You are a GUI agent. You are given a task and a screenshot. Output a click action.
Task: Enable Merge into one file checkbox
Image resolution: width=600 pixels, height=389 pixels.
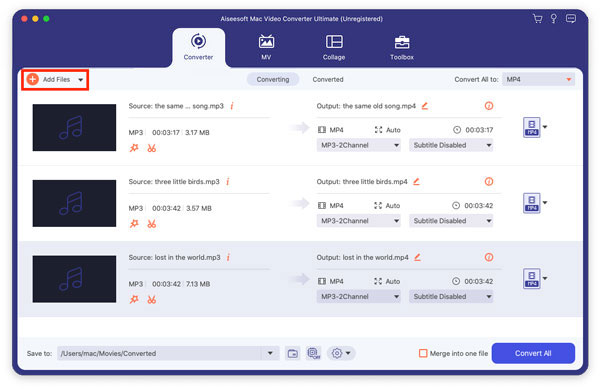(x=423, y=353)
